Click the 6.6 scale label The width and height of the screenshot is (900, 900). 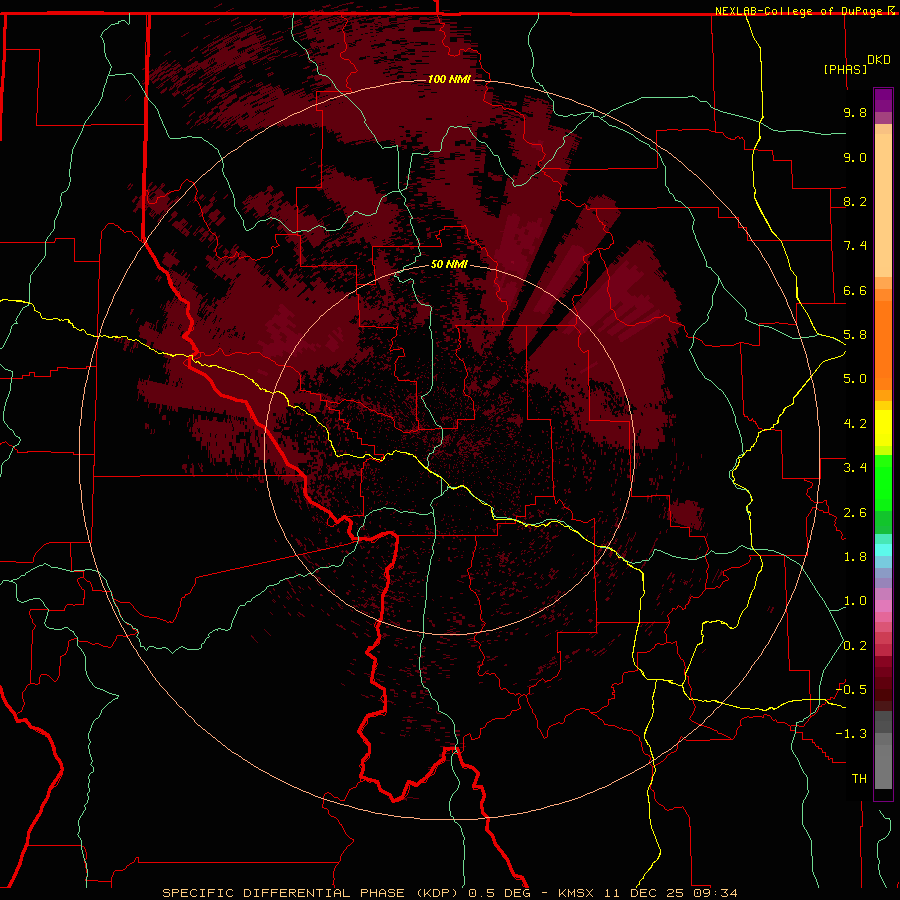[x=855, y=290]
